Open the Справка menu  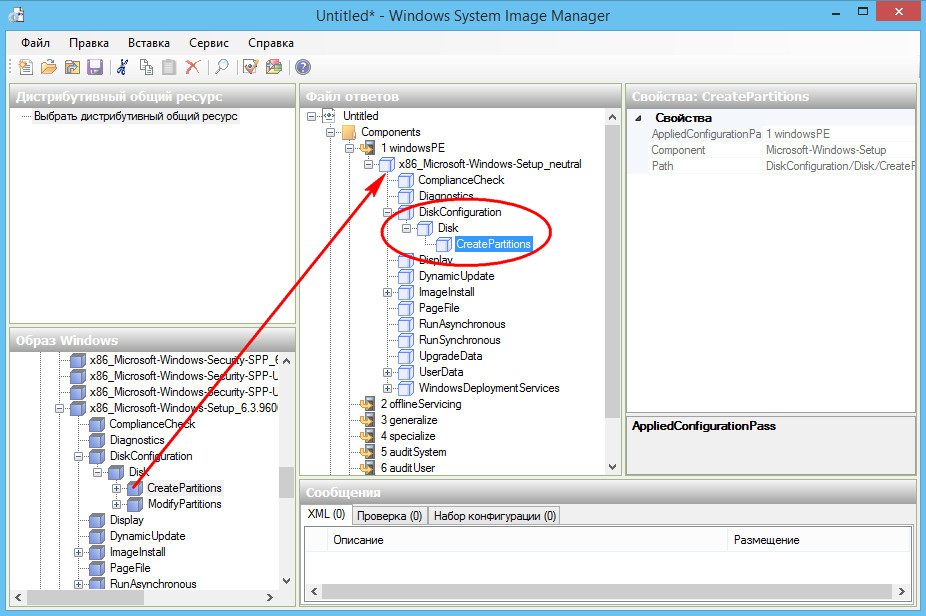coord(270,43)
